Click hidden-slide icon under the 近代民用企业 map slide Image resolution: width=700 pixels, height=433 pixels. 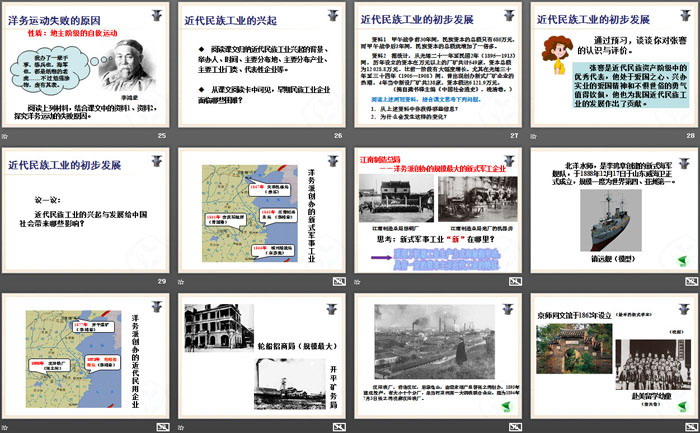163,427
